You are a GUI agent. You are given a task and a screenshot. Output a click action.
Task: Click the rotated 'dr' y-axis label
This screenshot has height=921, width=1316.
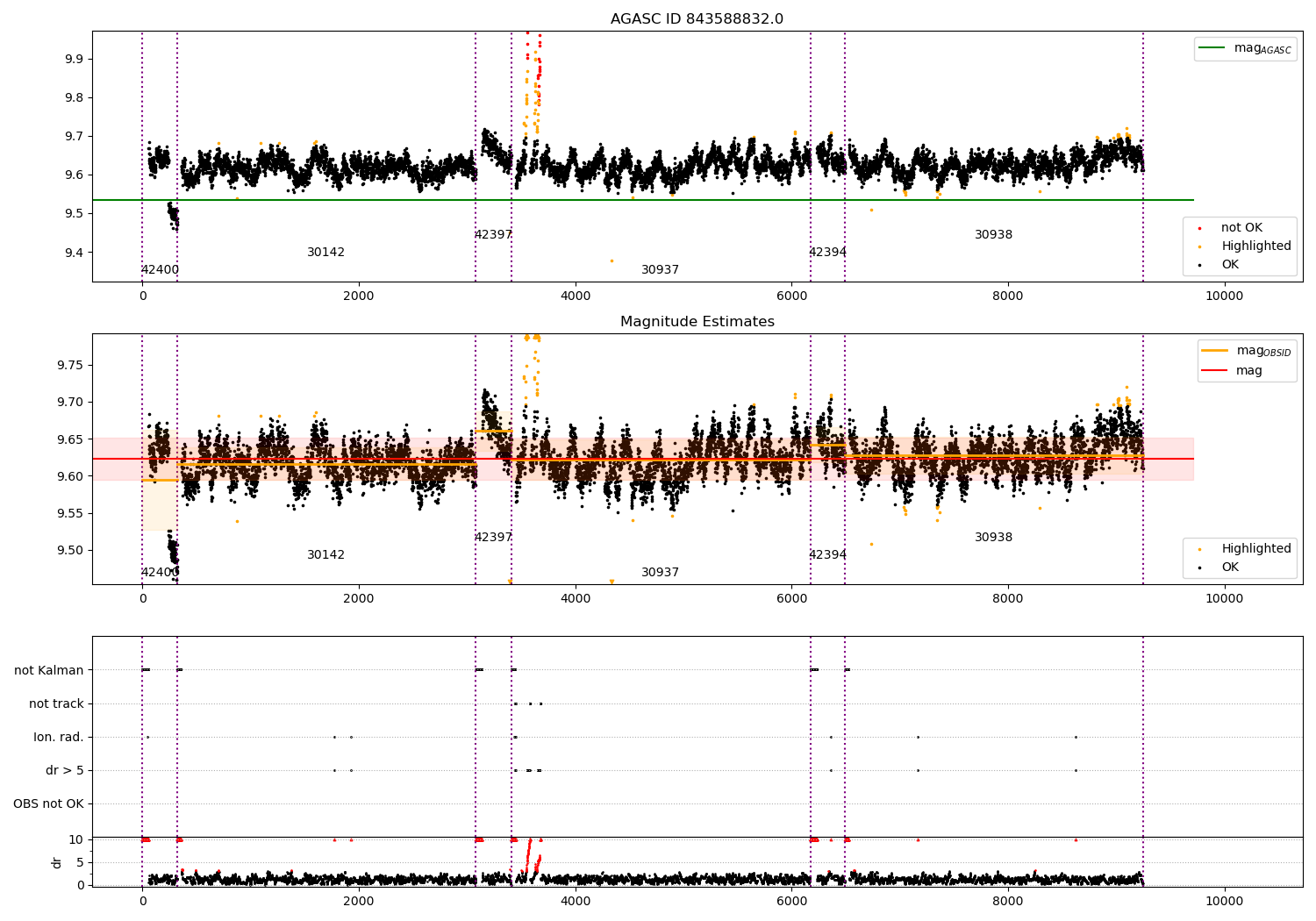point(57,862)
